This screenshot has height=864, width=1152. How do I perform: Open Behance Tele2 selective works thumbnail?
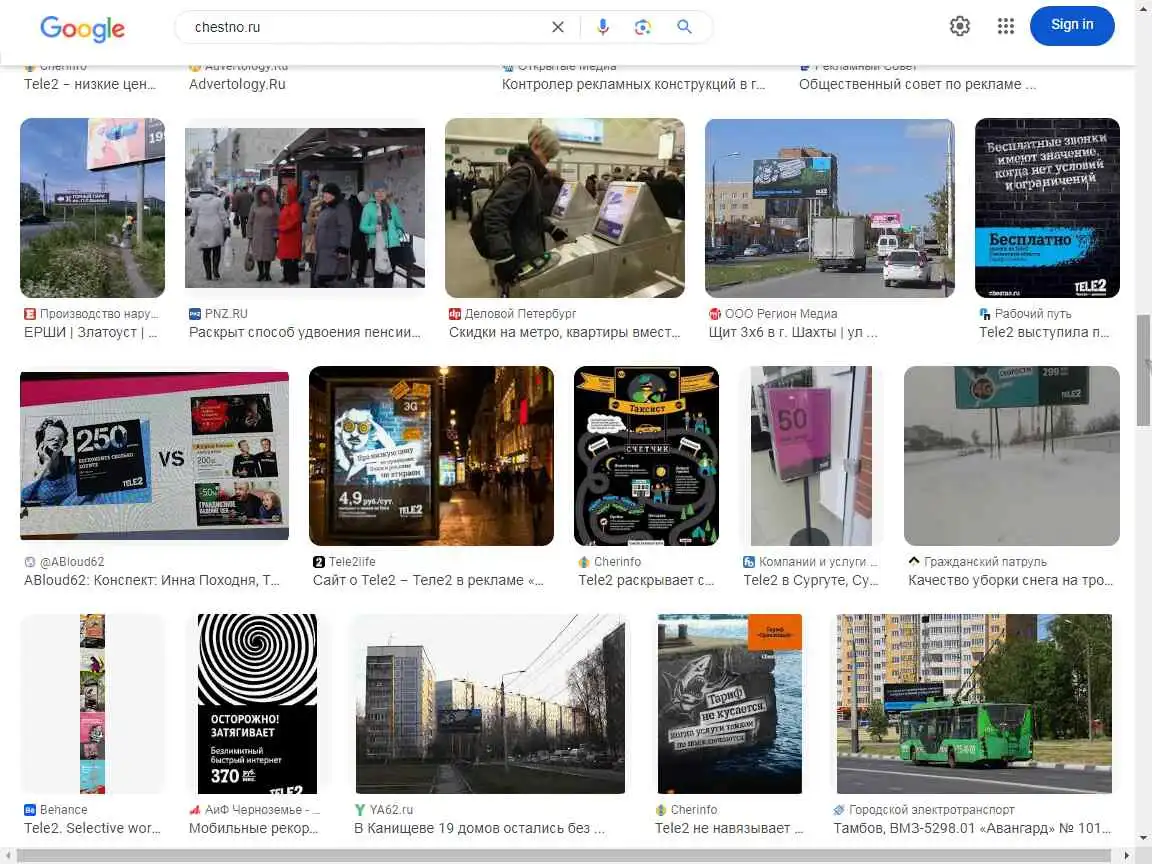coord(93,704)
